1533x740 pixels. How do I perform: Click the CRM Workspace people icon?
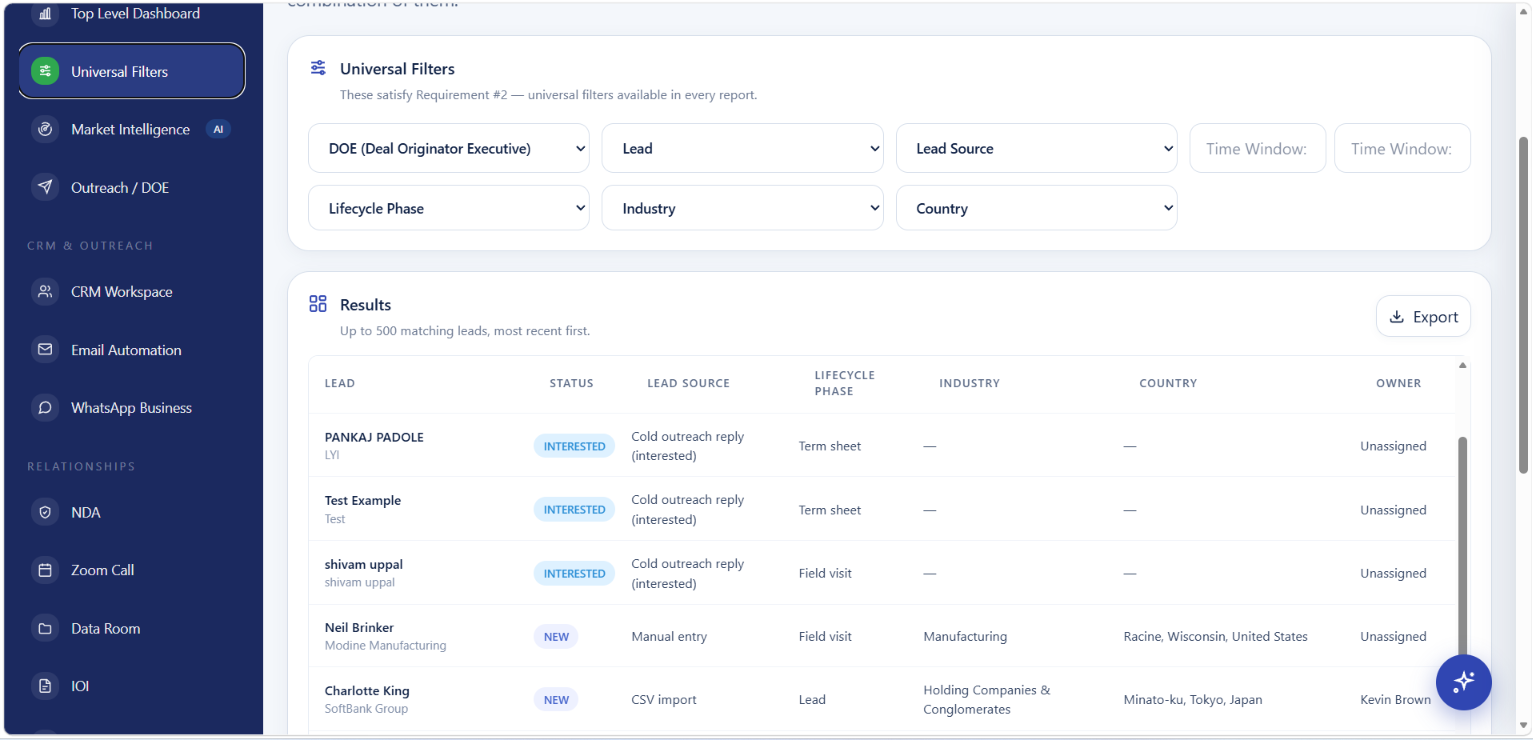(45, 292)
